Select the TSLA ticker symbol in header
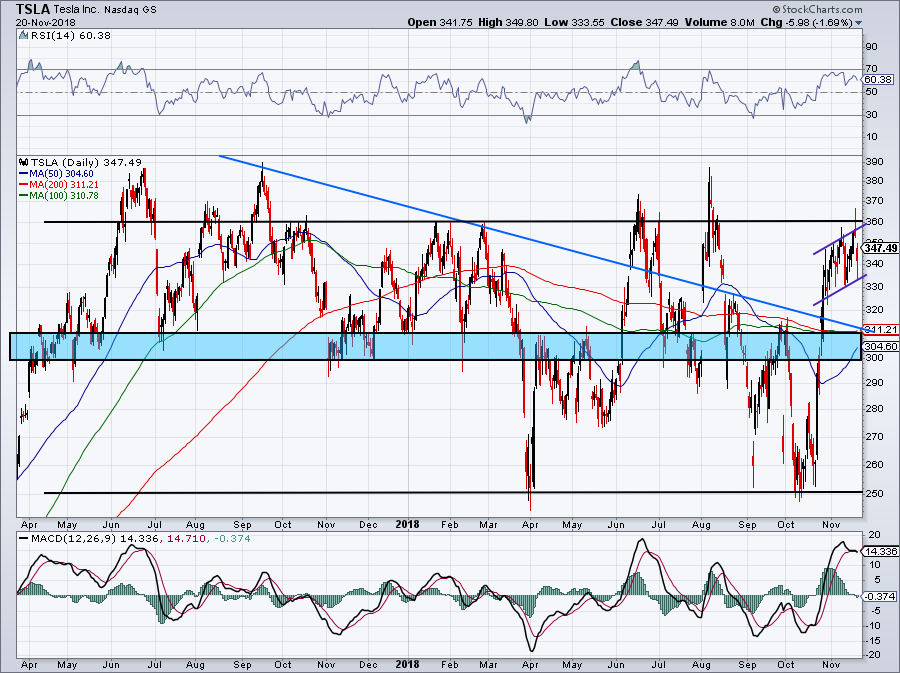The image size is (900, 673). tap(33, 9)
